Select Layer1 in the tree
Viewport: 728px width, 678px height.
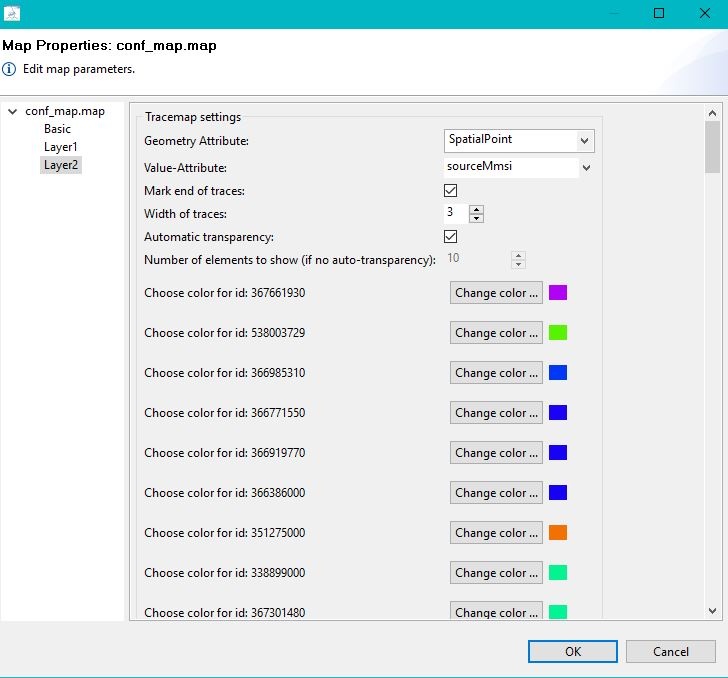click(x=60, y=147)
